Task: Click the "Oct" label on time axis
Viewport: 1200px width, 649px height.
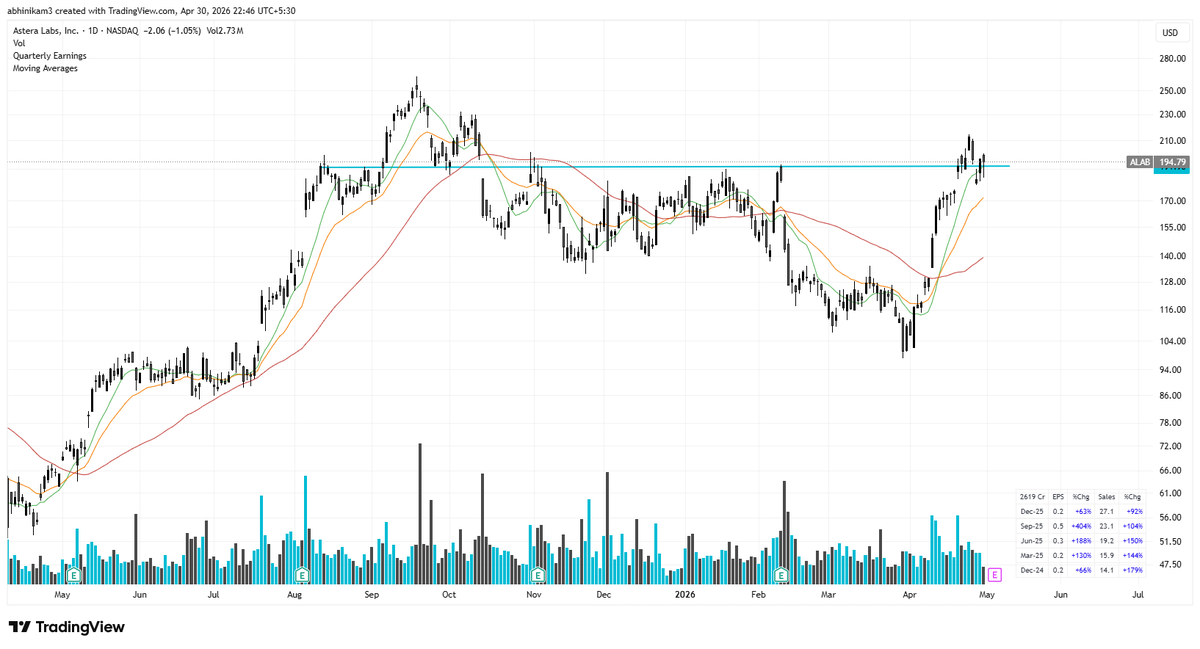Action: 448,594
